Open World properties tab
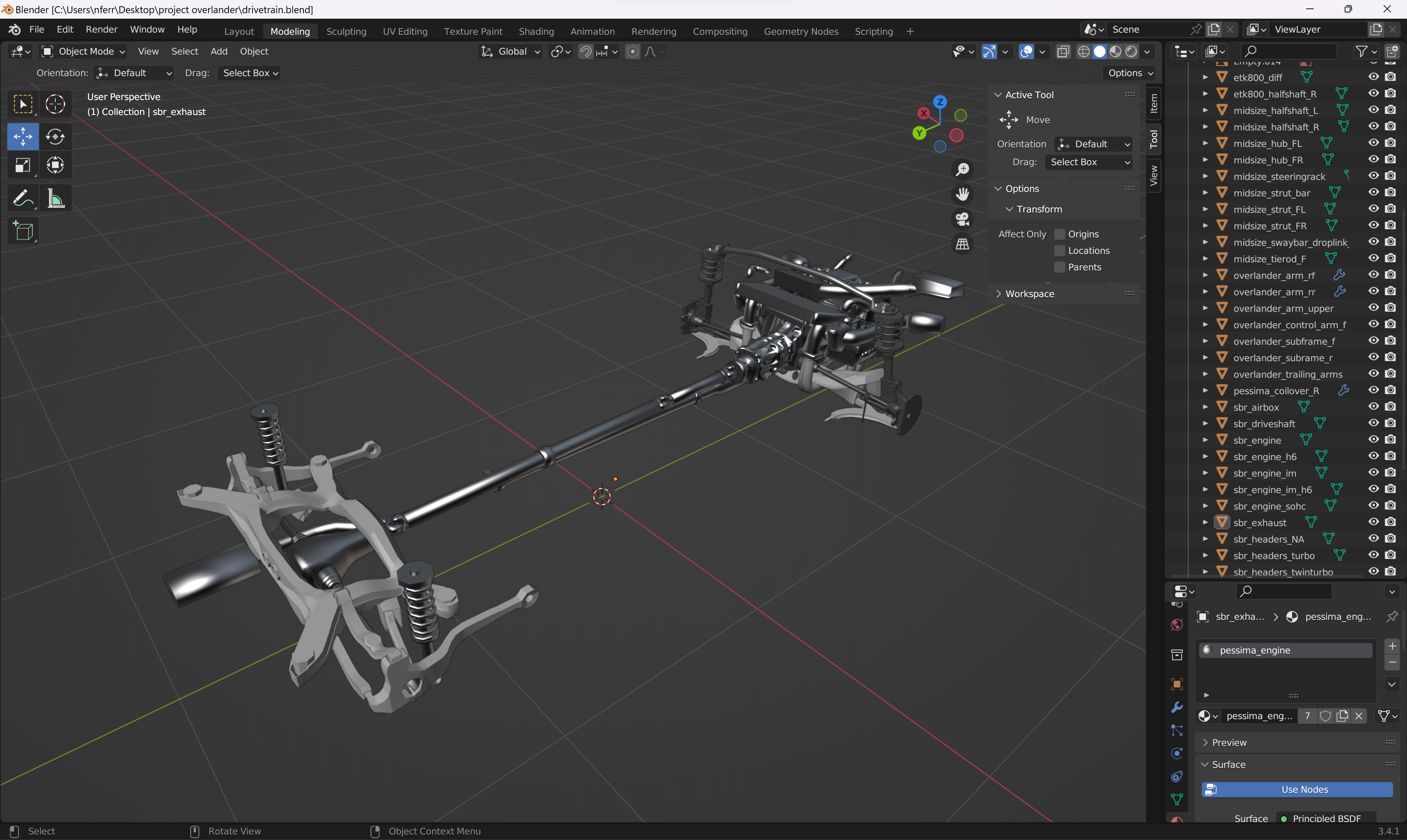The height and width of the screenshot is (840, 1407). click(1177, 625)
